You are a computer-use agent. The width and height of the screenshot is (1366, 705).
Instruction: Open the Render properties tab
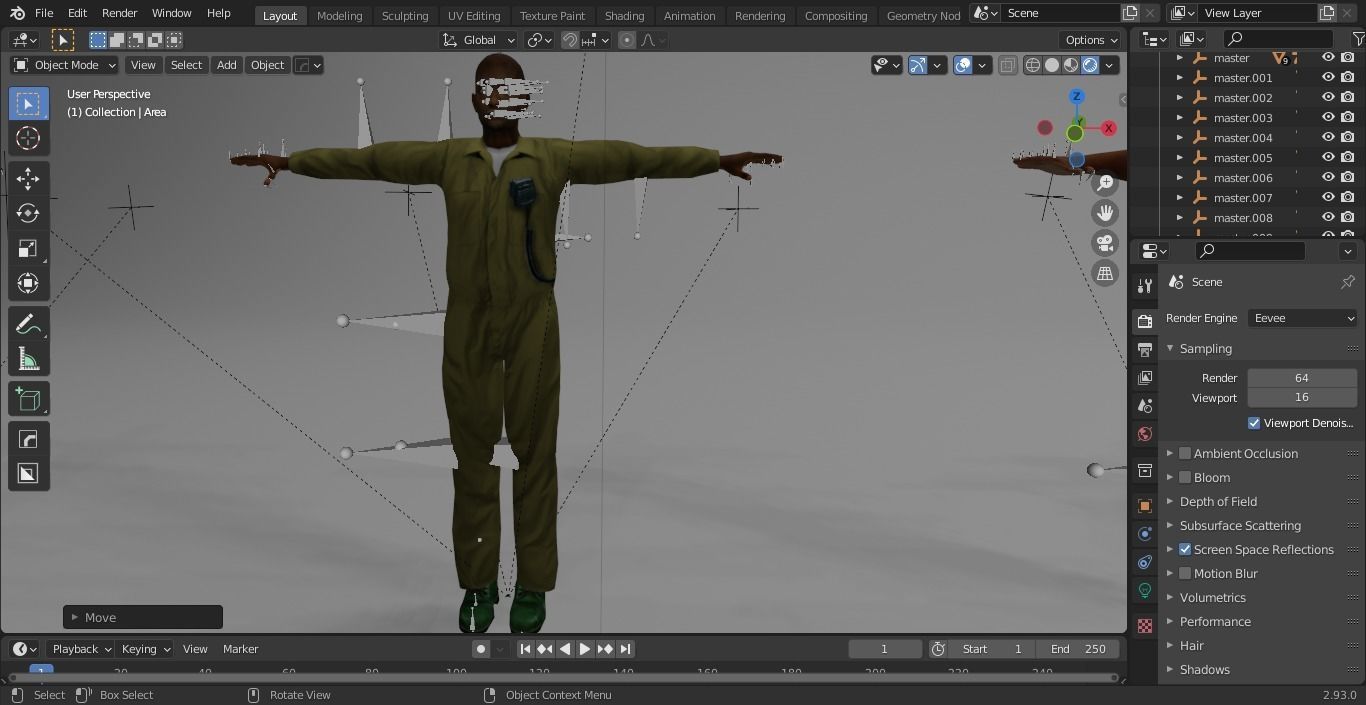1145,321
